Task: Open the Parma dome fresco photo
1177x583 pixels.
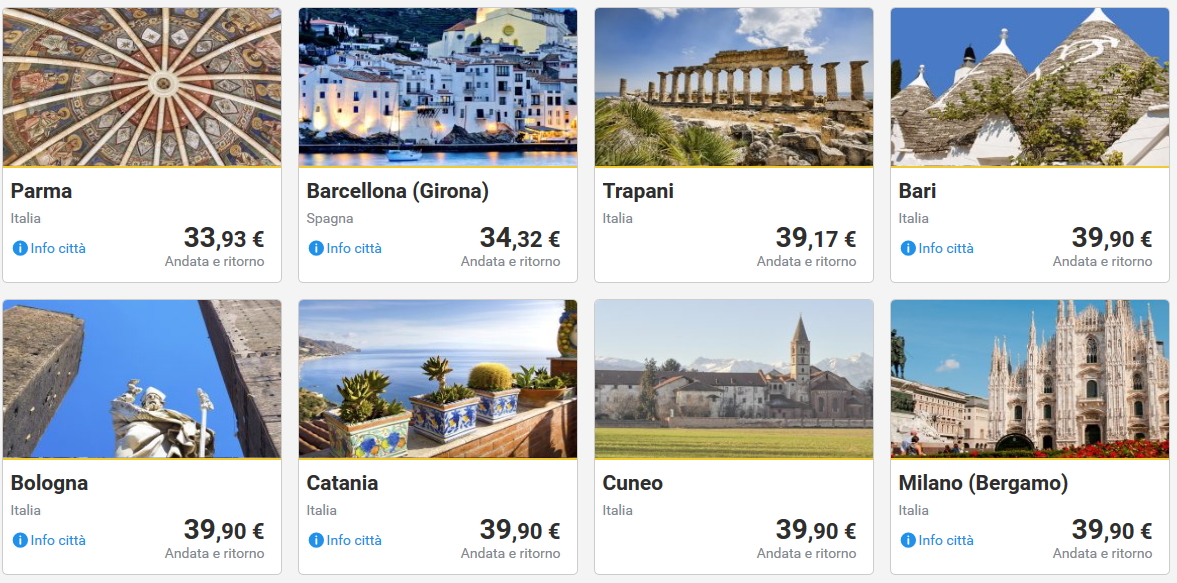Action: [x=142, y=87]
